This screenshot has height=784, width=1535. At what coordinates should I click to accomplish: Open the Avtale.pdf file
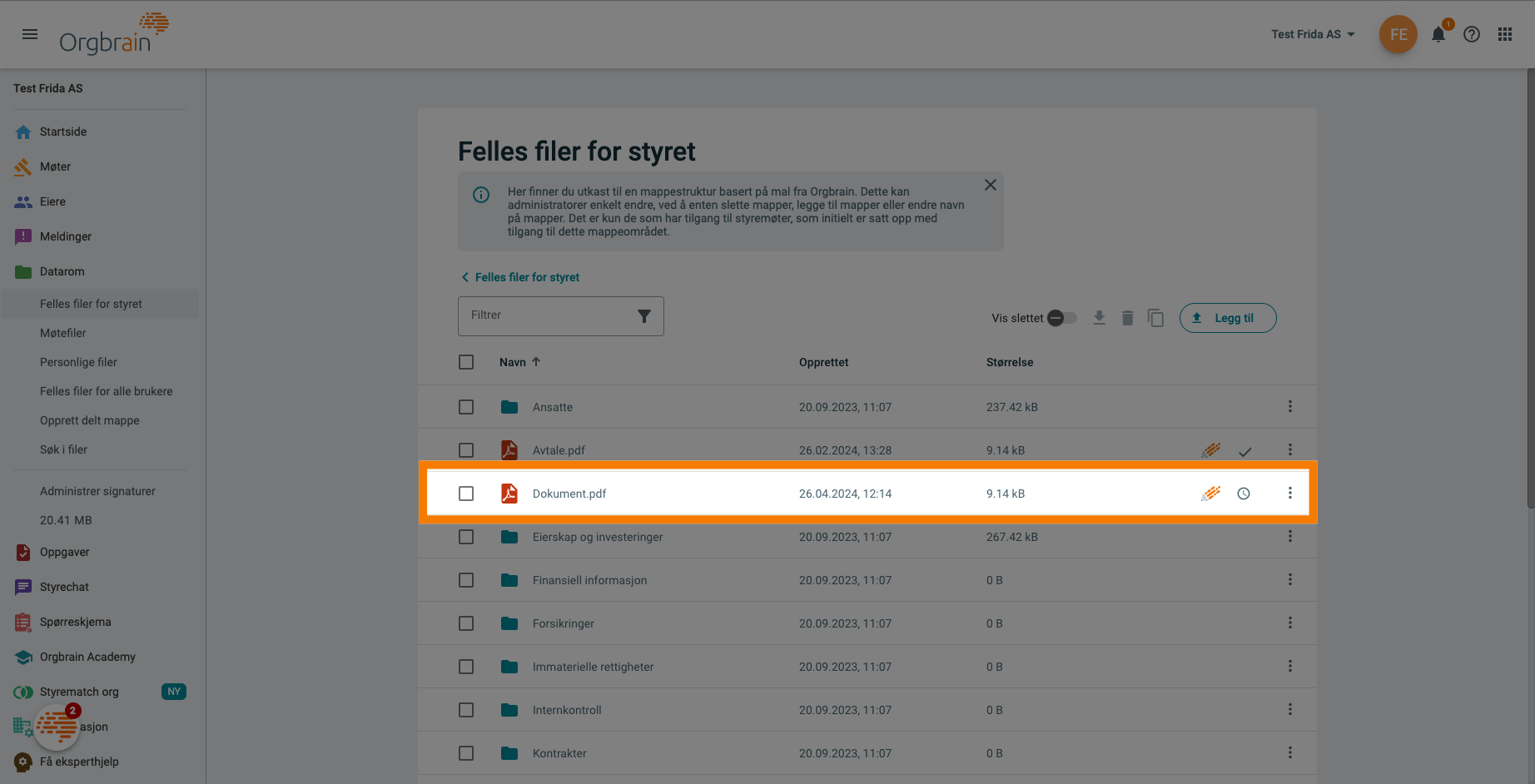tap(559, 450)
